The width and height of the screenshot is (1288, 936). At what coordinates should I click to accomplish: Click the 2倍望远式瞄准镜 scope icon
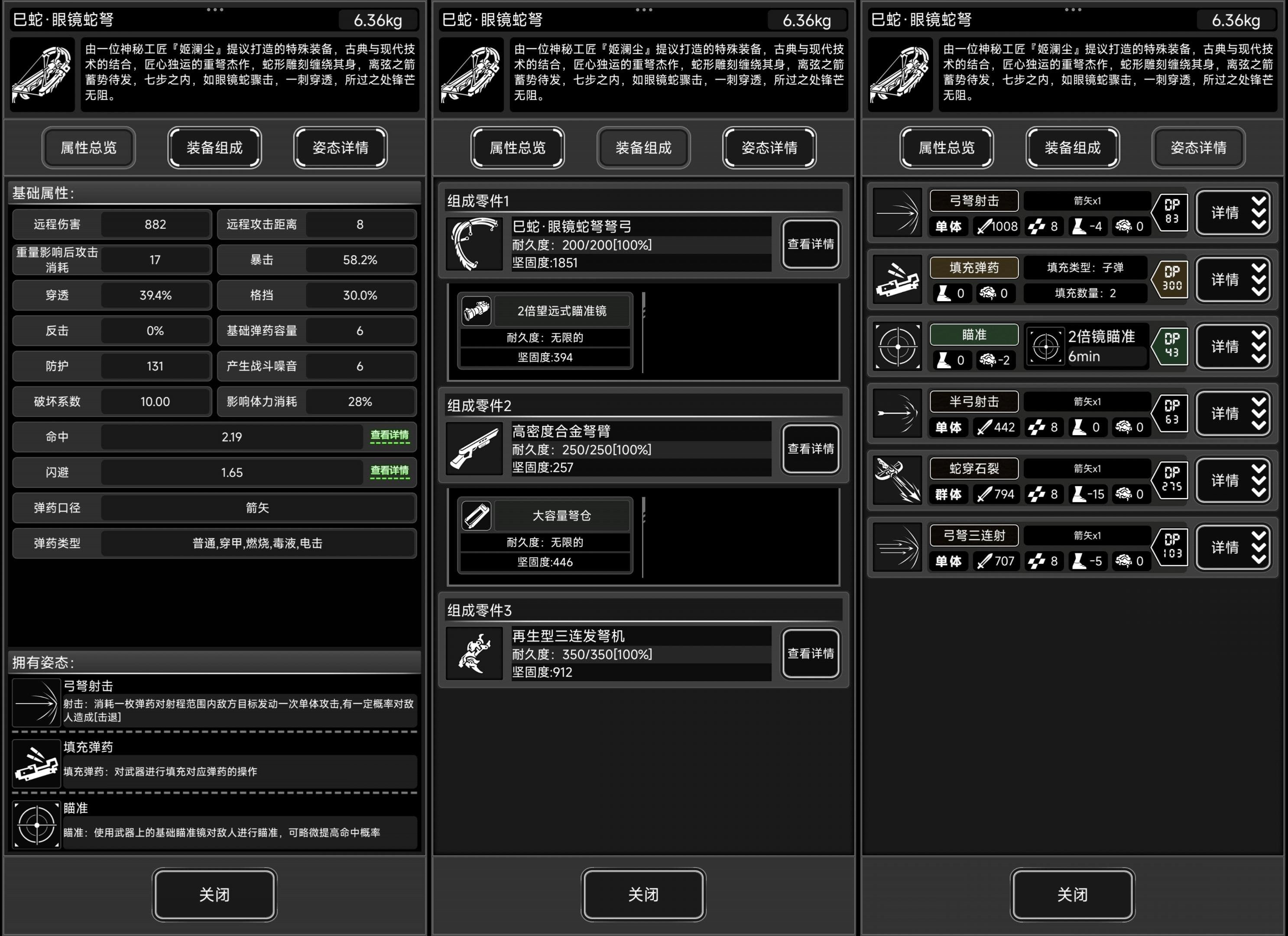[x=476, y=311]
